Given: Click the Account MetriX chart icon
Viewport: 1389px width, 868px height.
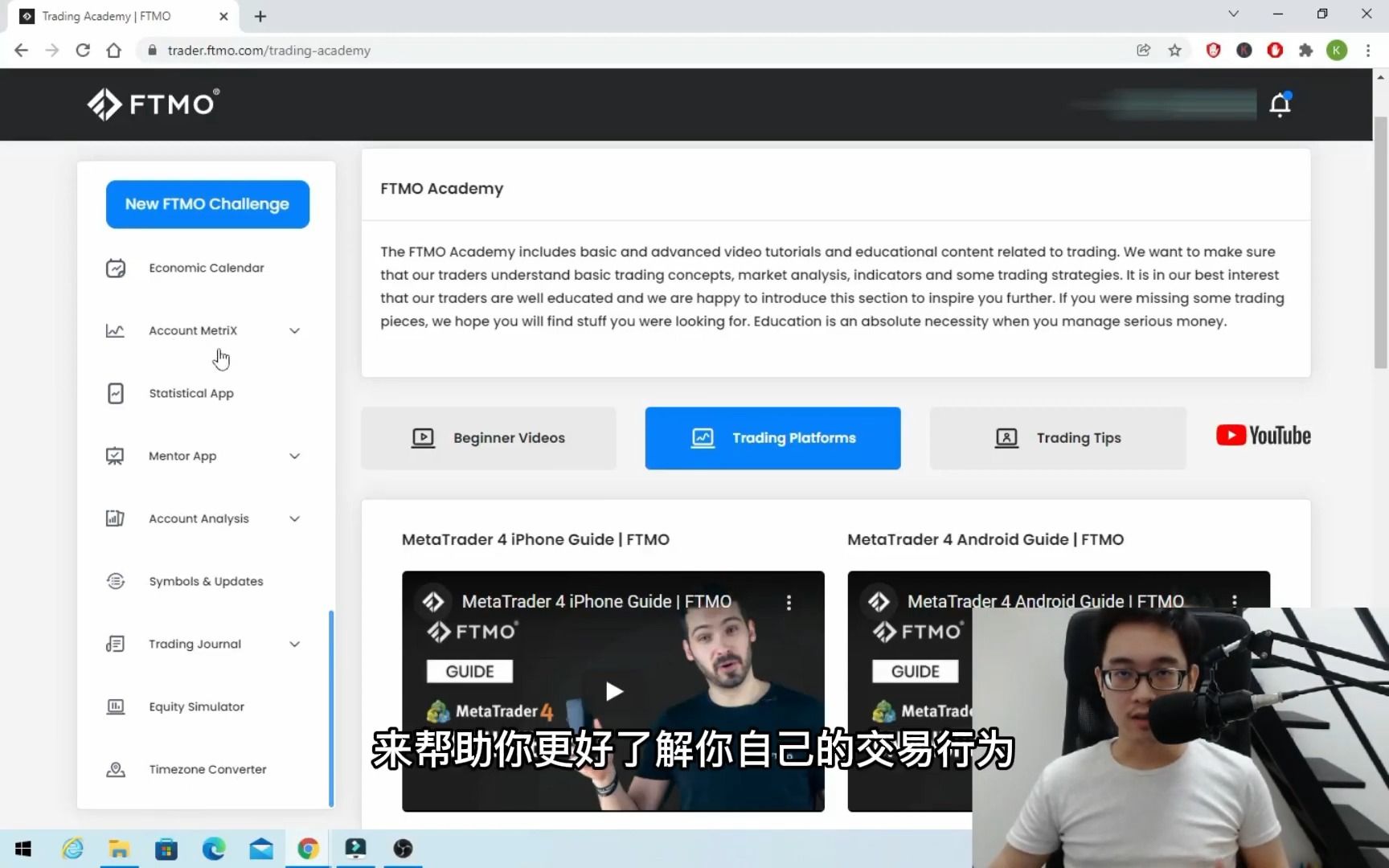Looking at the screenshot, I should click(x=116, y=330).
